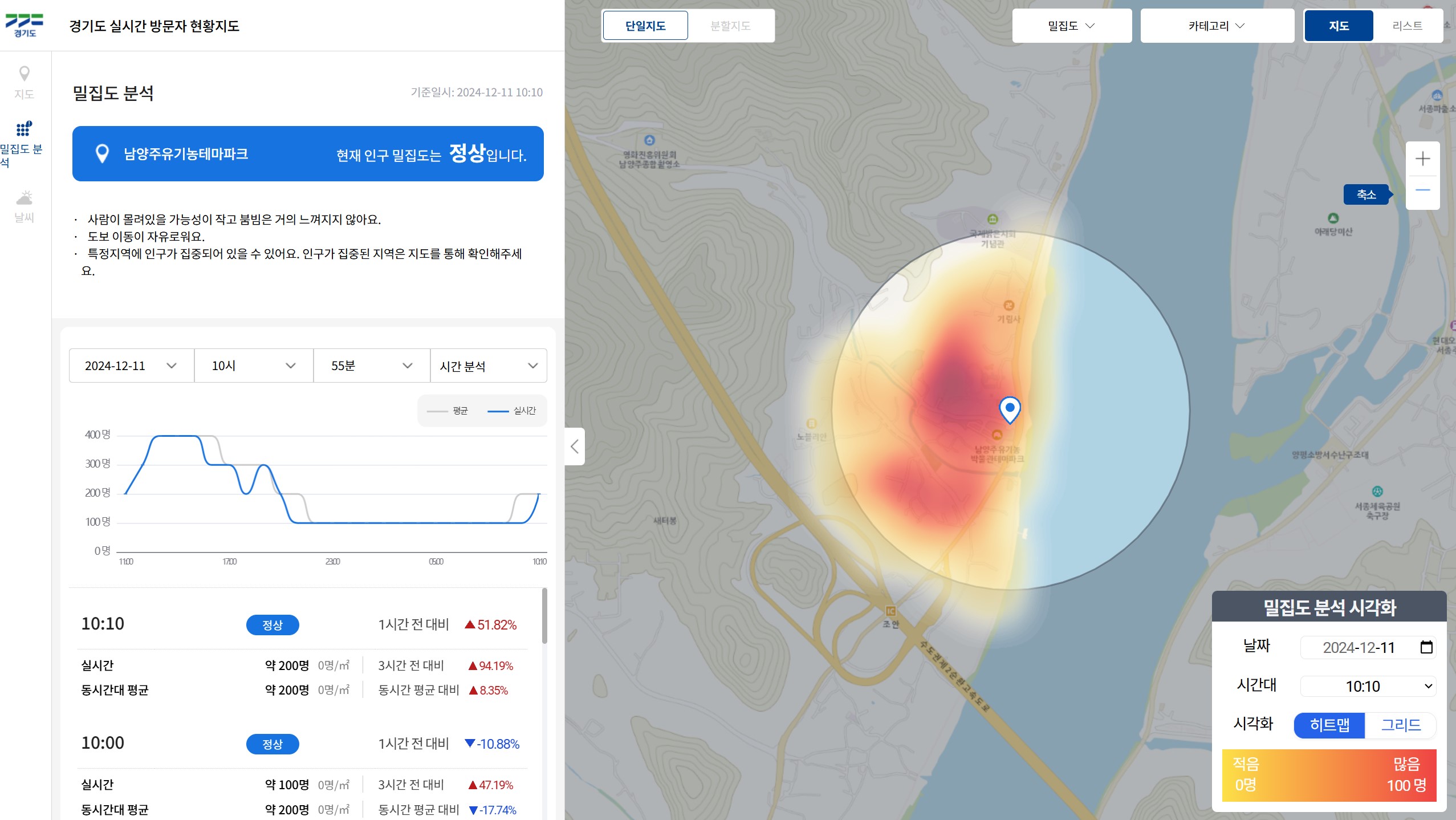Click 밀집도 분석 section heading
The image size is (1456, 820).
(113, 93)
